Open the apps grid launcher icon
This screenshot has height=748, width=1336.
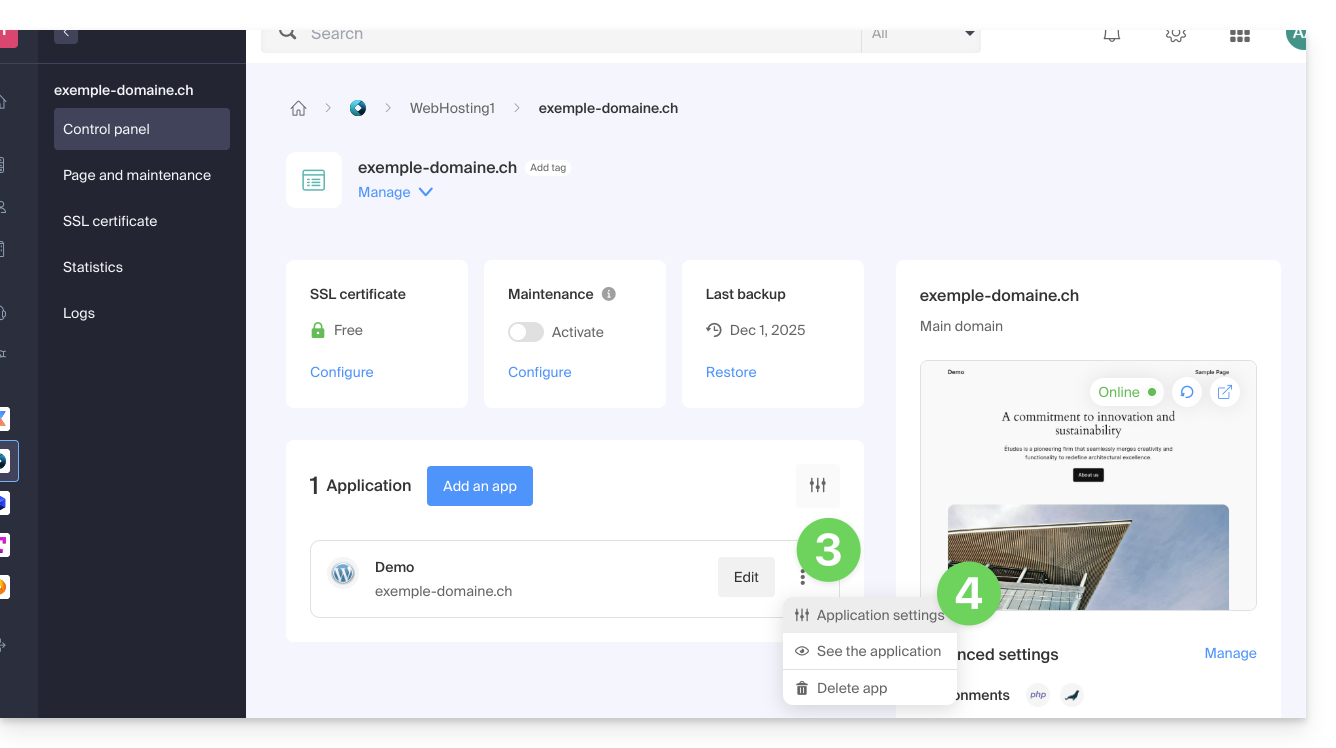[x=1239, y=36]
